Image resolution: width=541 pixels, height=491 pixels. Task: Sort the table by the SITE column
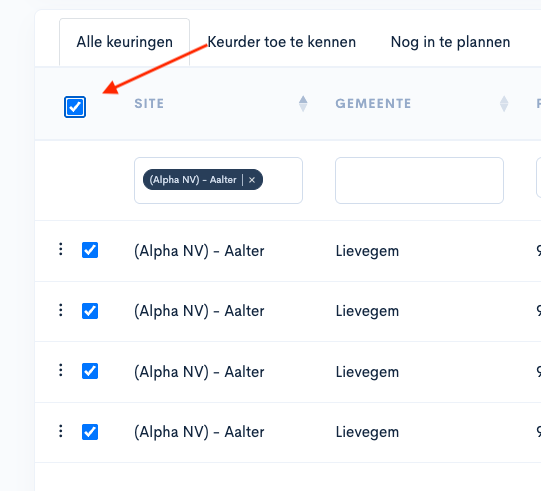click(x=303, y=104)
